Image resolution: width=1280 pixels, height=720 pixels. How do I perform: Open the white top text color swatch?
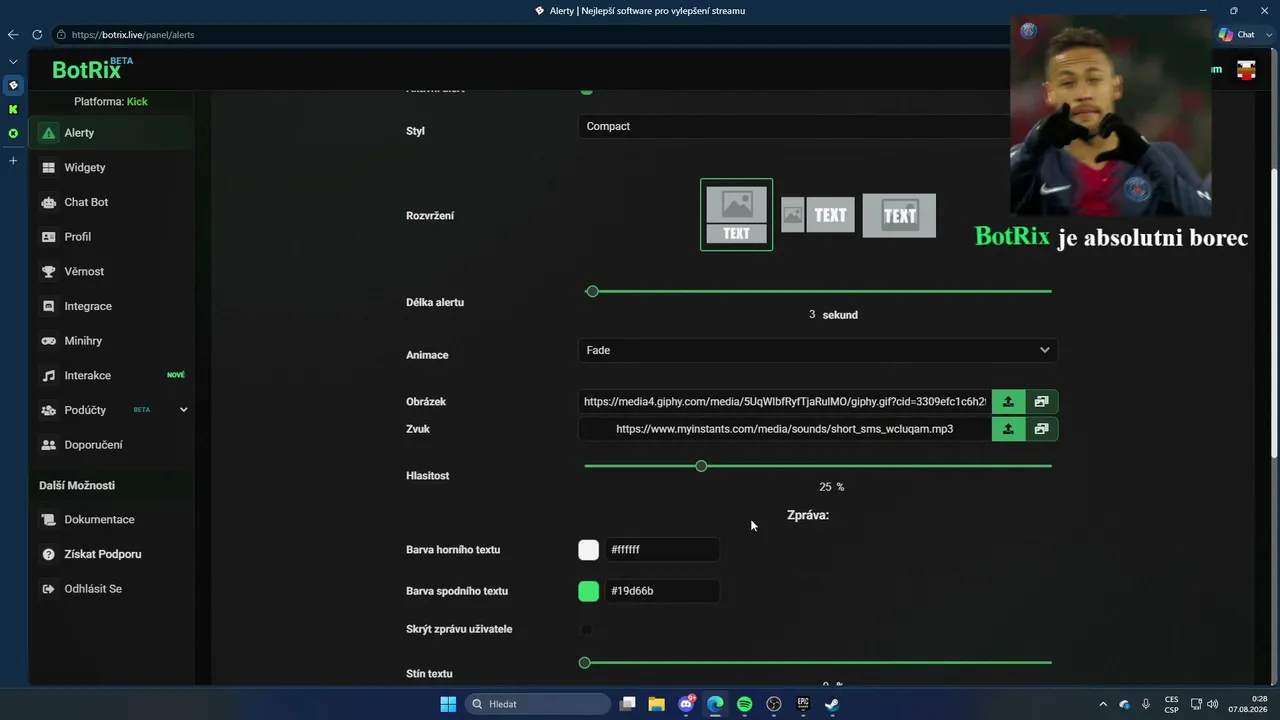[x=589, y=550]
